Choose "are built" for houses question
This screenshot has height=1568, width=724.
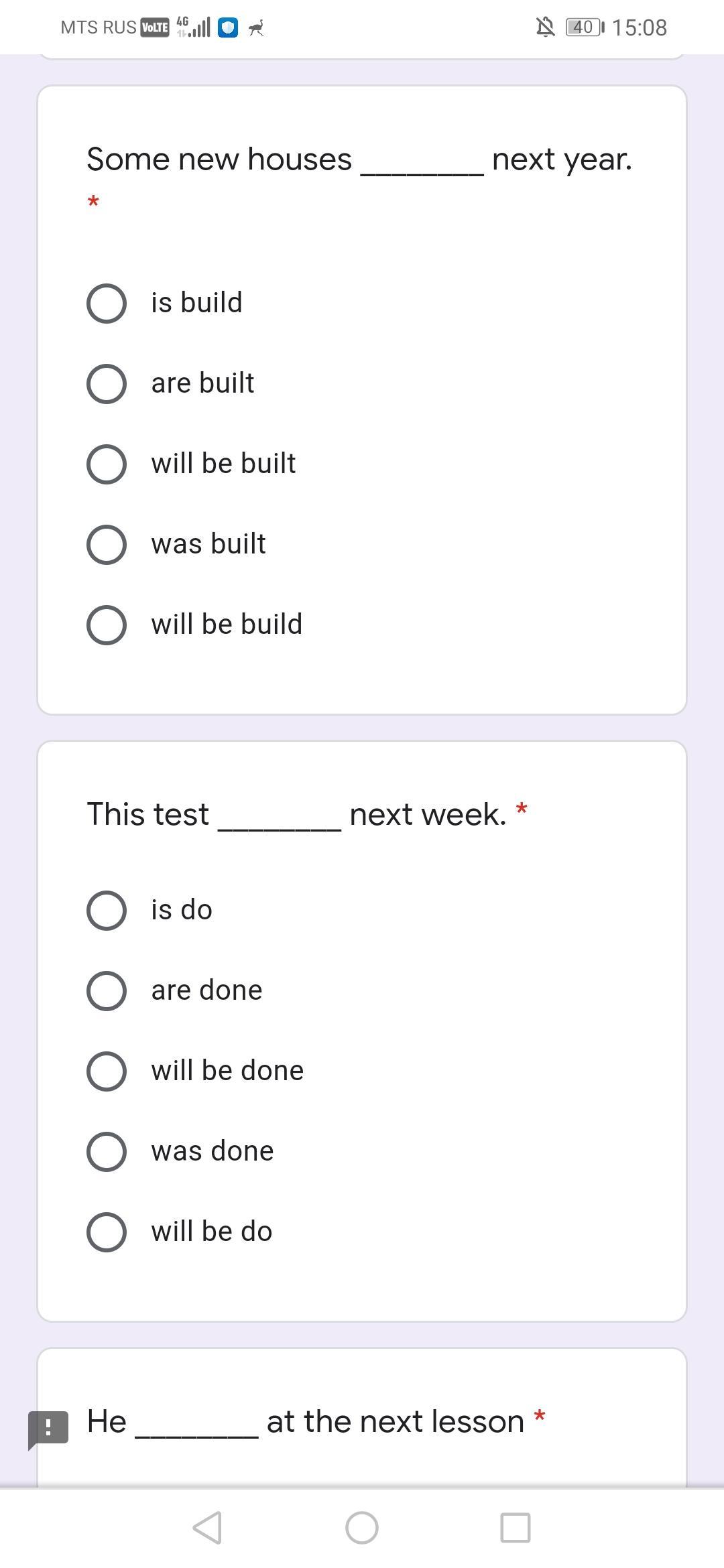click(107, 383)
